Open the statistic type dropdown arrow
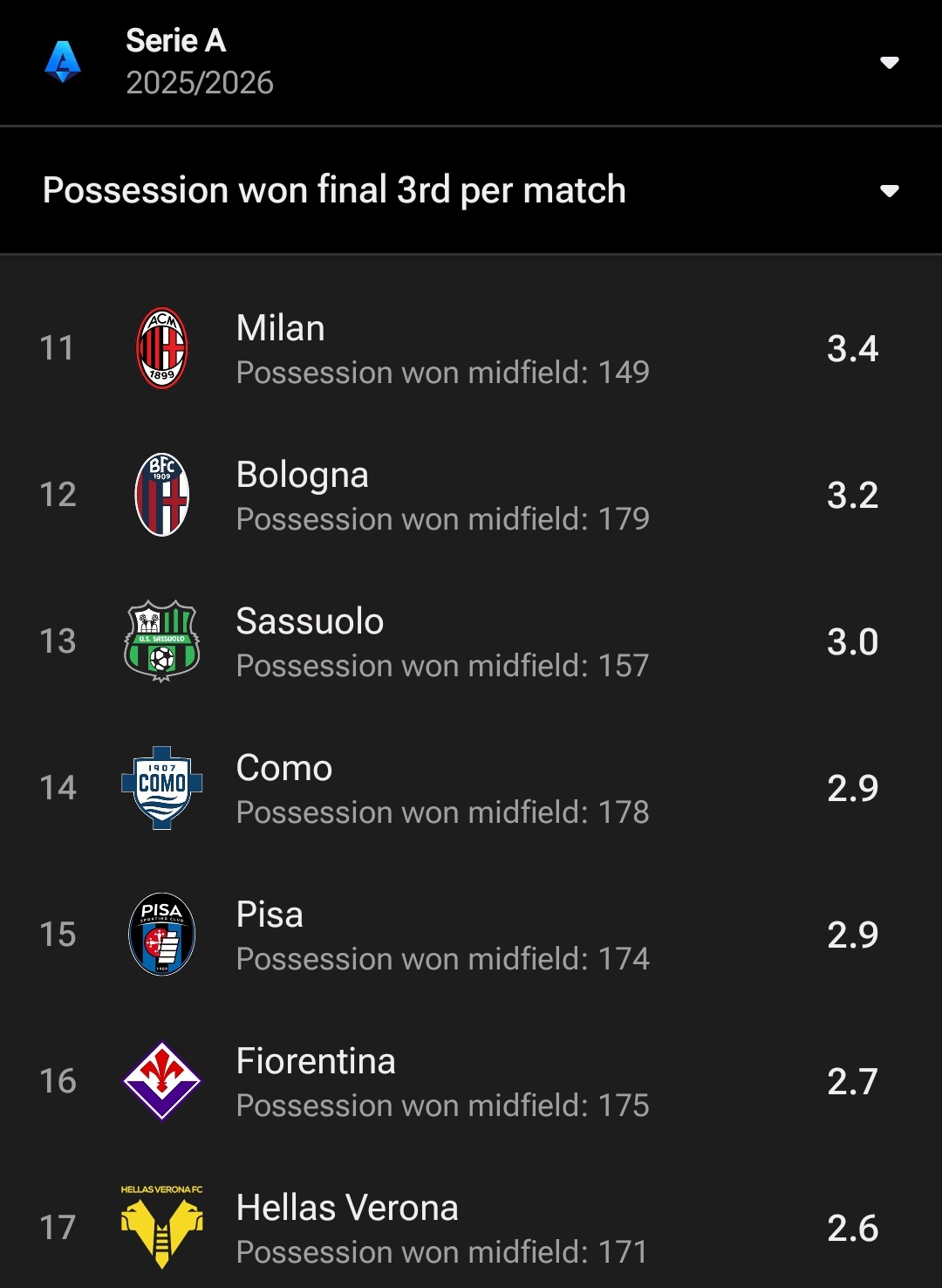Screen dimensions: 942x1288 pos(889,191)
